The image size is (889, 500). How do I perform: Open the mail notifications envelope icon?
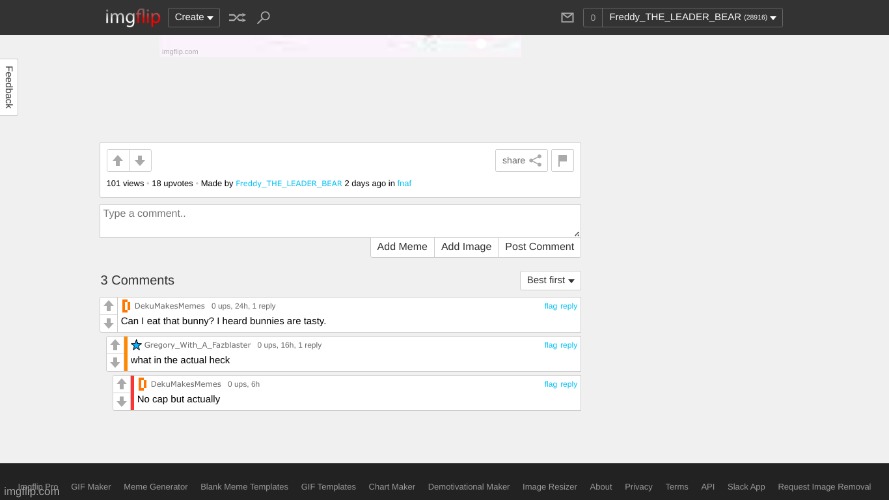click(x=567, y=17)
